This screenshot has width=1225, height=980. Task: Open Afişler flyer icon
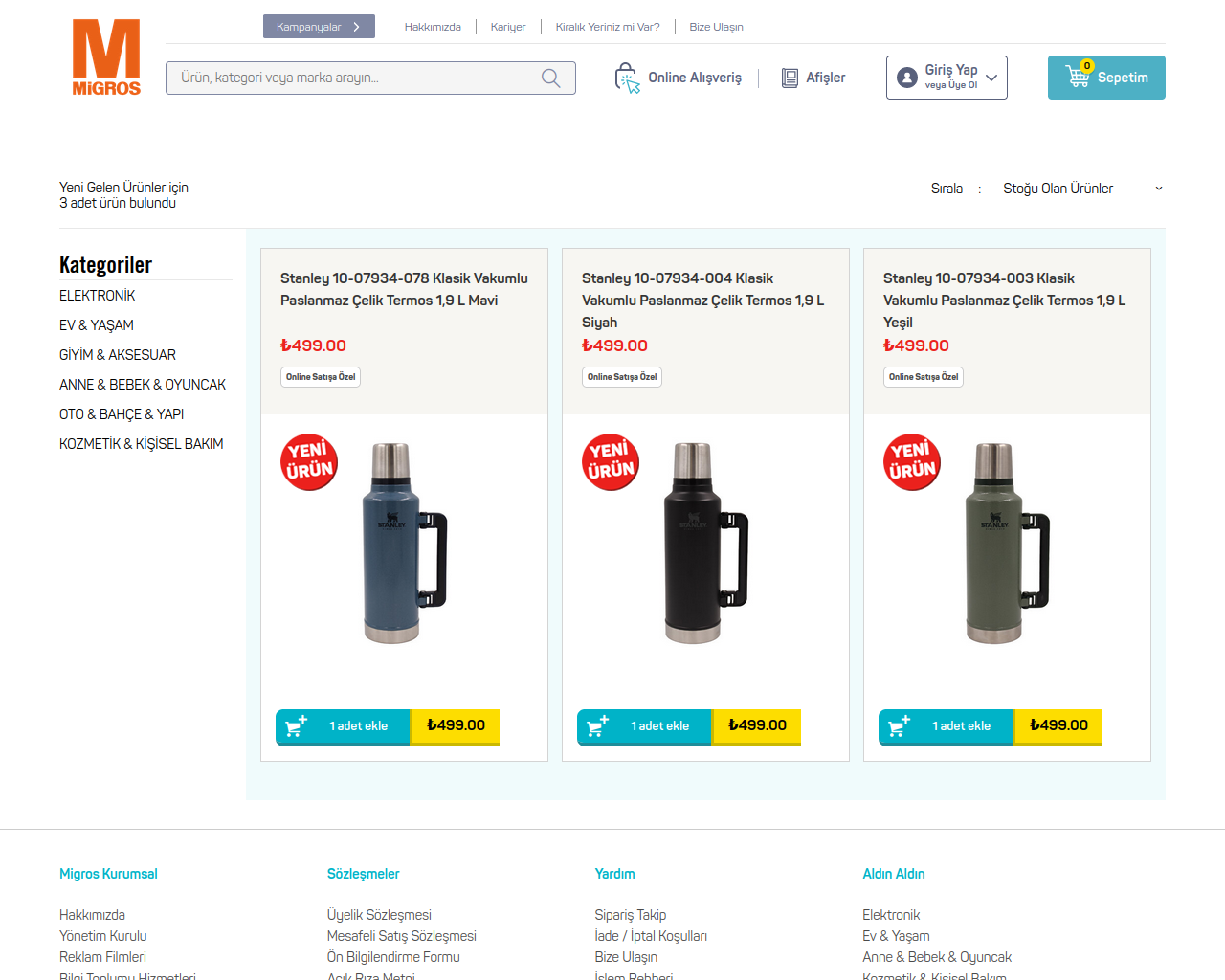click(x=790, y=78)
